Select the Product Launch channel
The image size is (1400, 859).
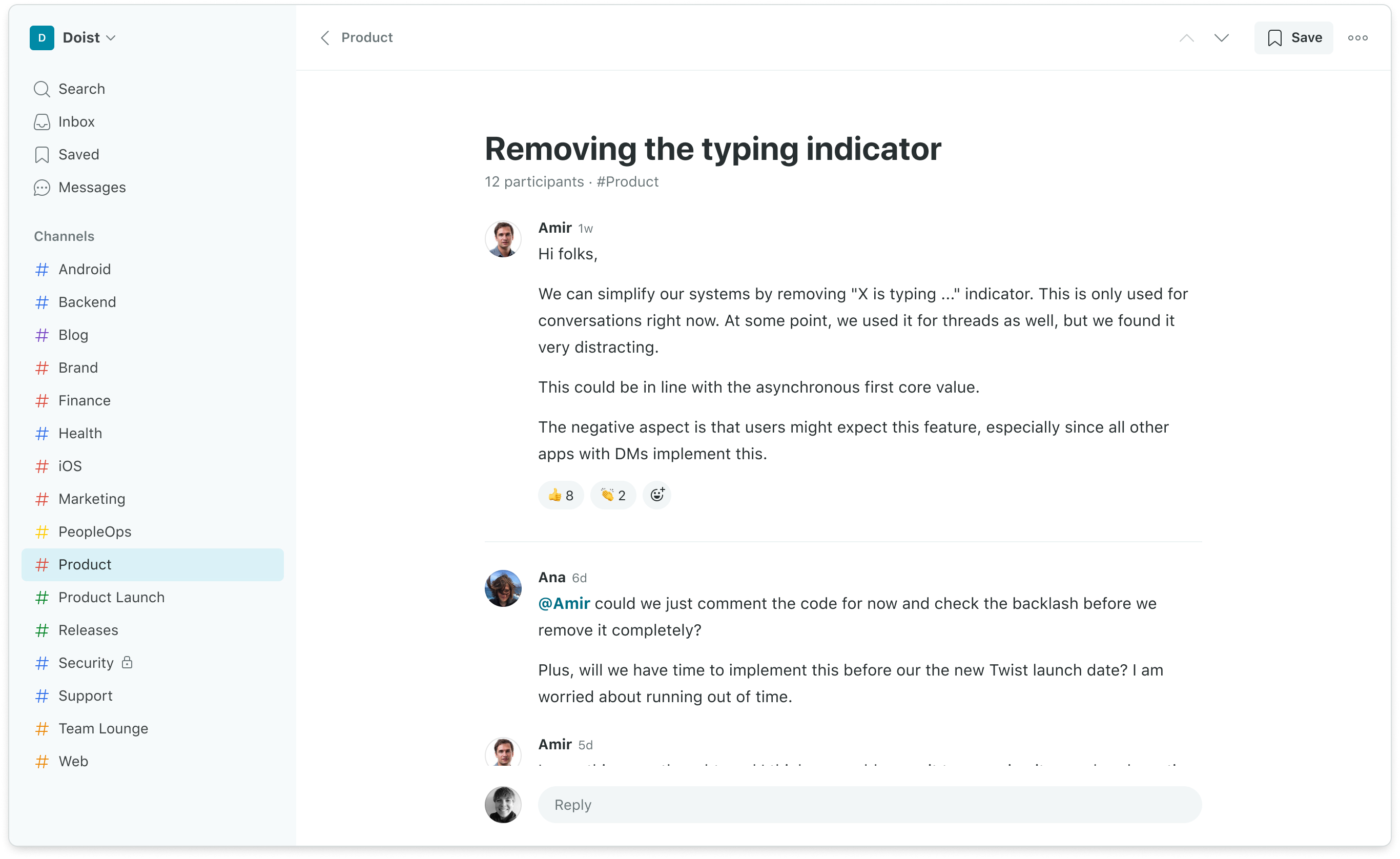111,597
